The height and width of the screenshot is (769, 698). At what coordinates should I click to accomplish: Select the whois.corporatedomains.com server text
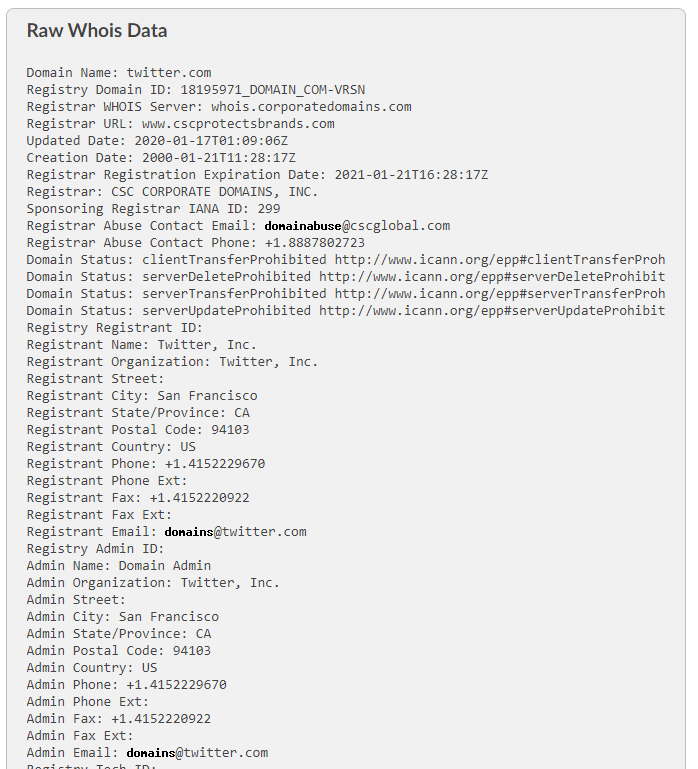[x=311, y=107]
